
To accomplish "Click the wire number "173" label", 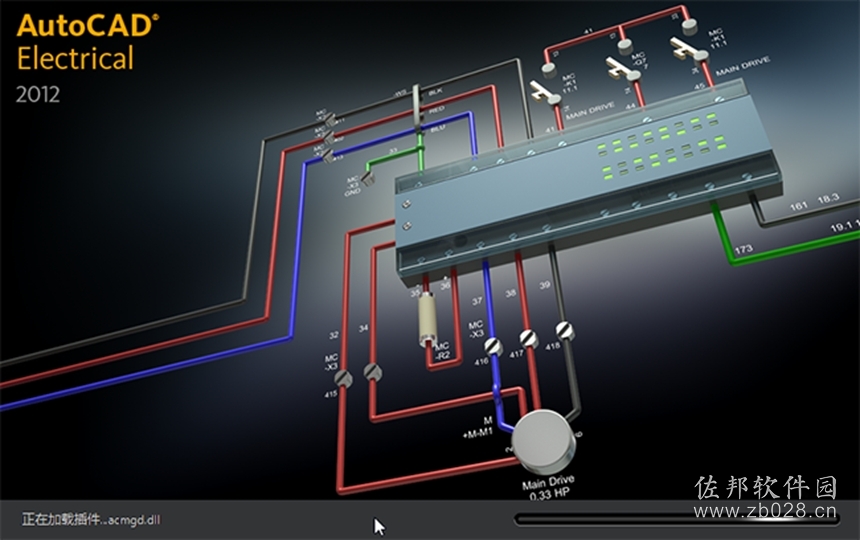I will [x=744, y=249].
